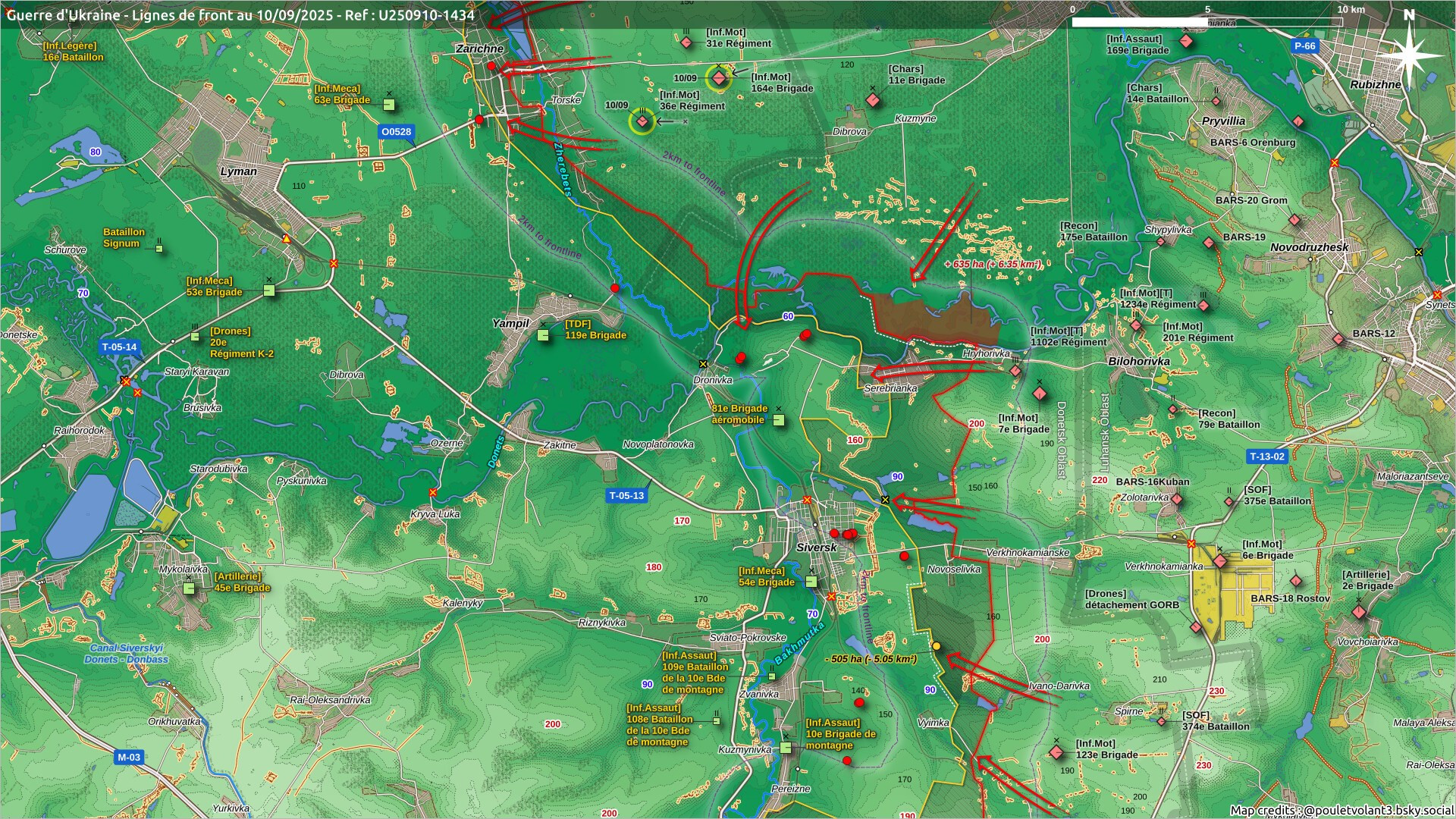The width and height of the screenshot is (1456, 819).
Task: Click the Canal Siverskyi Donets - Donbass label
Action: 127,654
